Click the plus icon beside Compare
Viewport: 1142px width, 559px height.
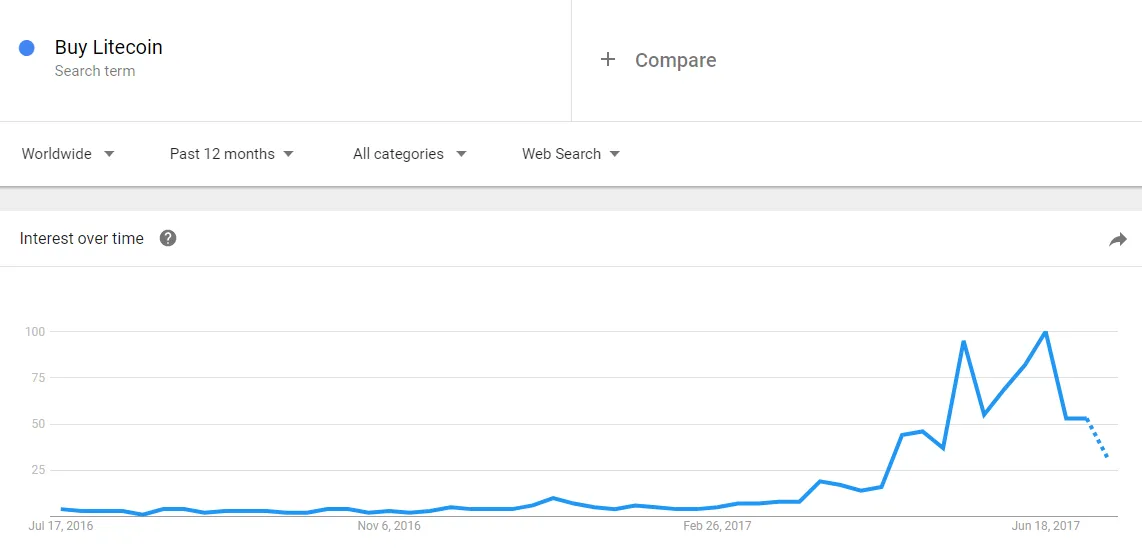coord(607,60)
